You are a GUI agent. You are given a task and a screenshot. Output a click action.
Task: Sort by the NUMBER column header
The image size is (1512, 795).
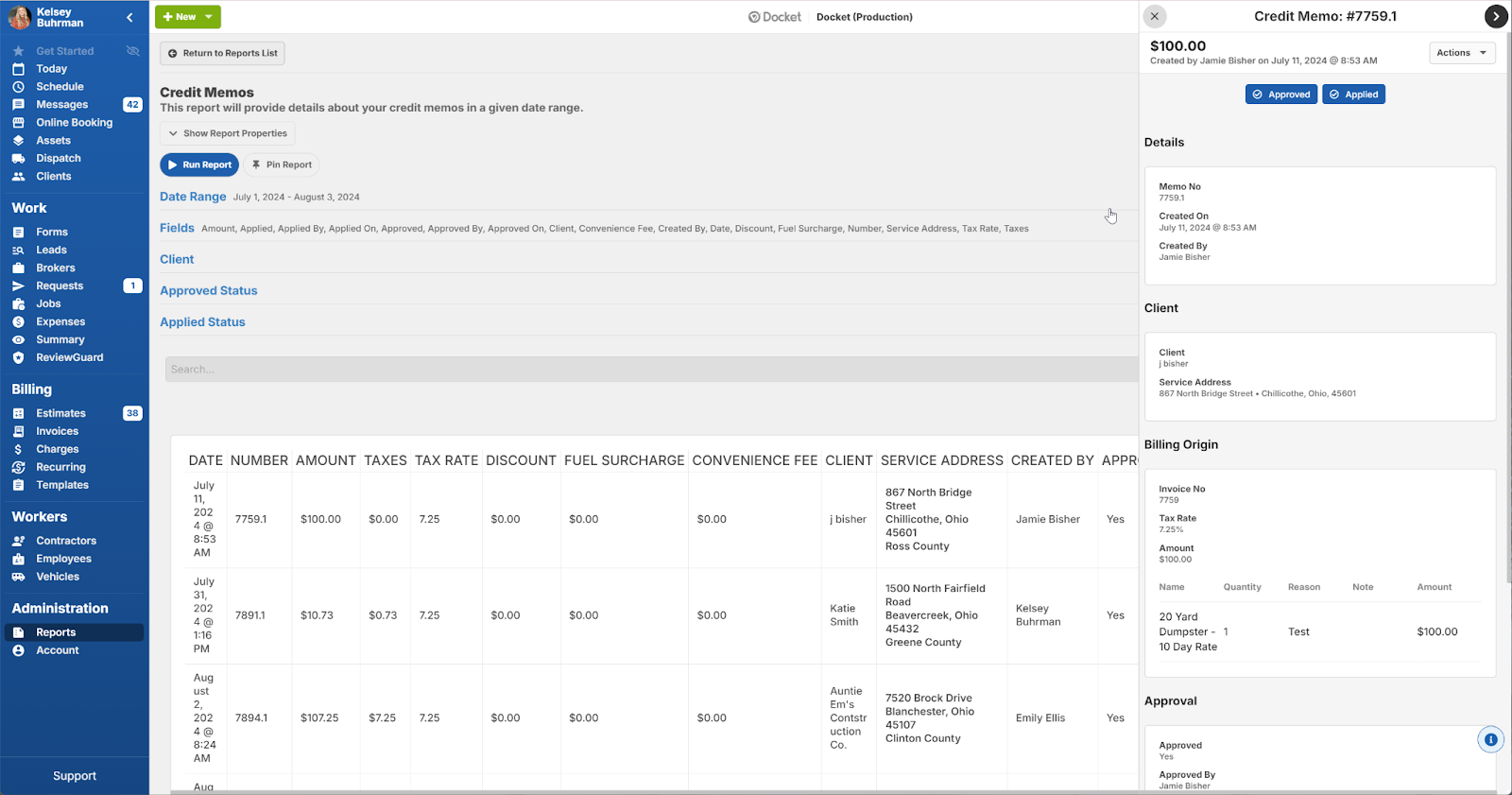coord(259,460)
